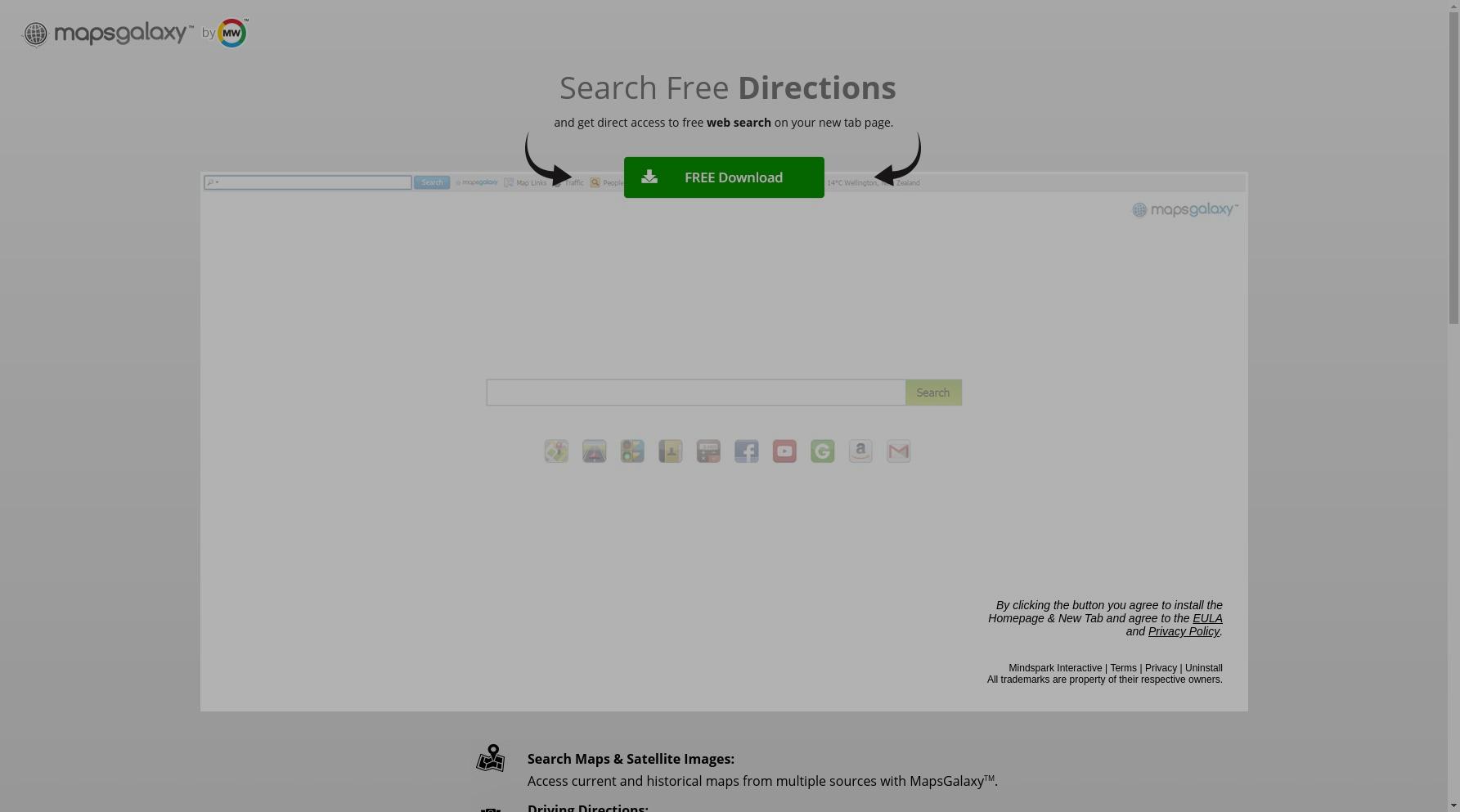Click the blue Search button in toolbar preview

(432, 182)
